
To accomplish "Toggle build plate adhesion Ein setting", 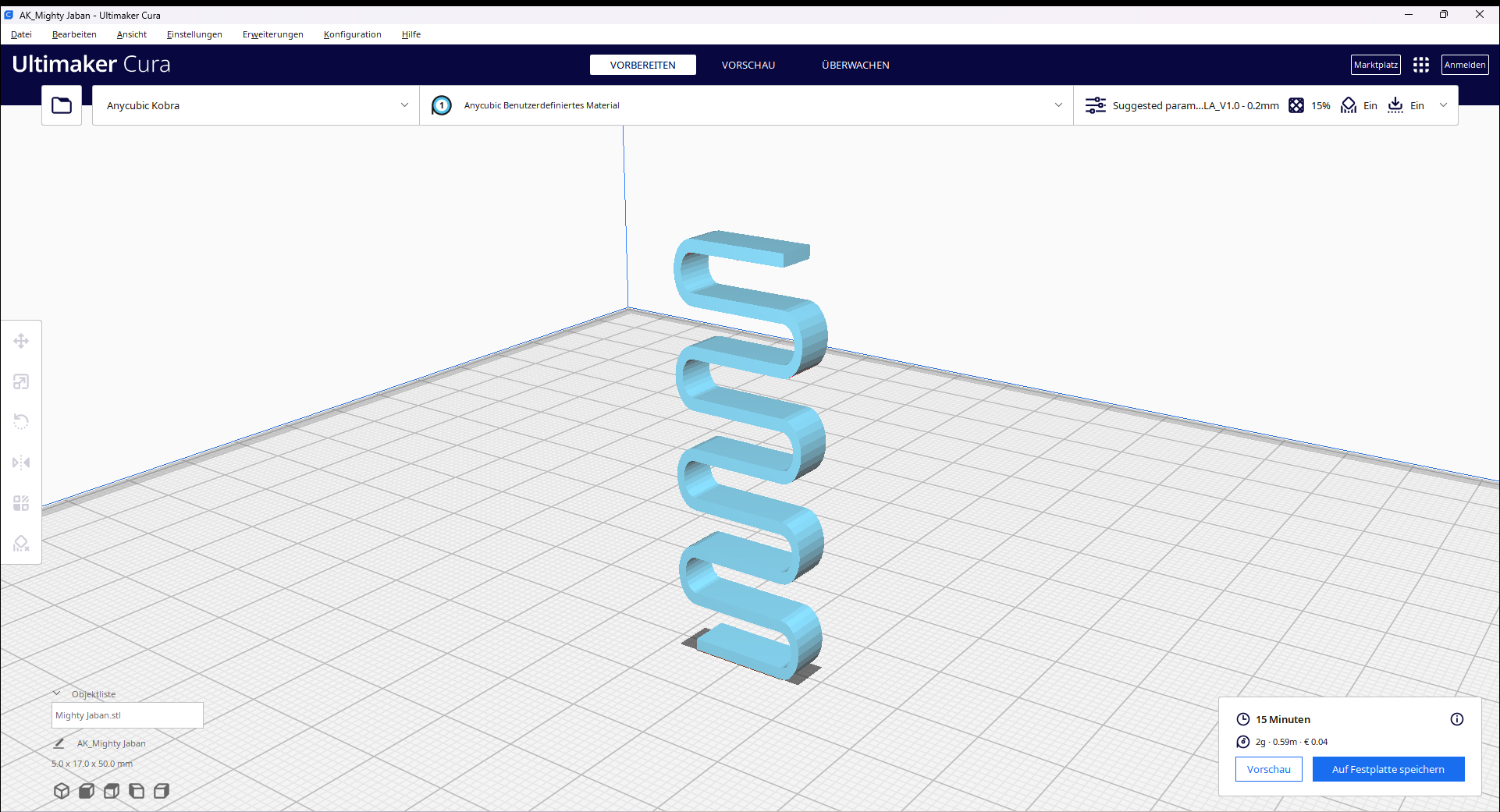I will point(1405,105).
